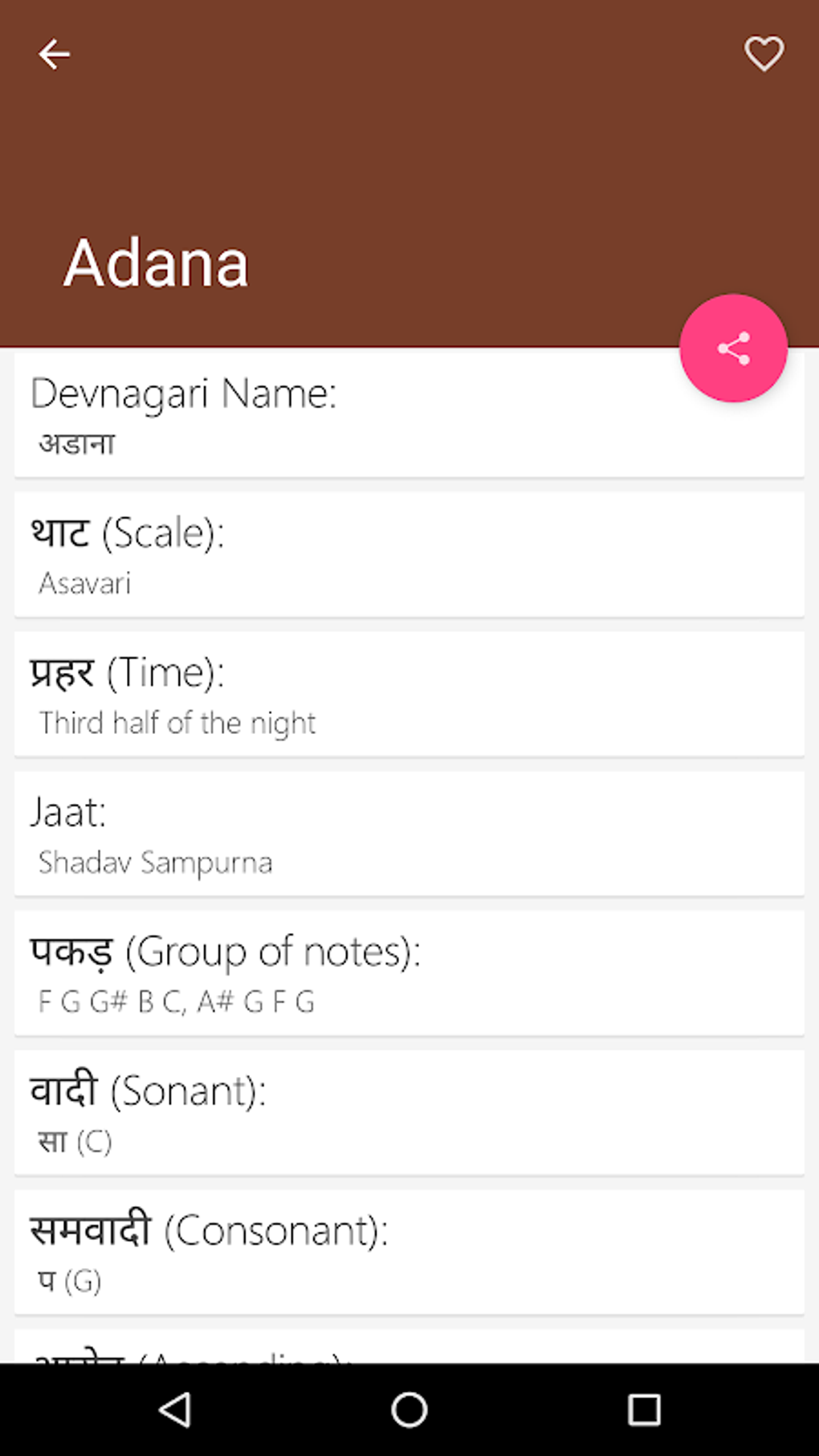Tap the Android back navigation button
819x1456 pixels.
(x=174, y=1409)
